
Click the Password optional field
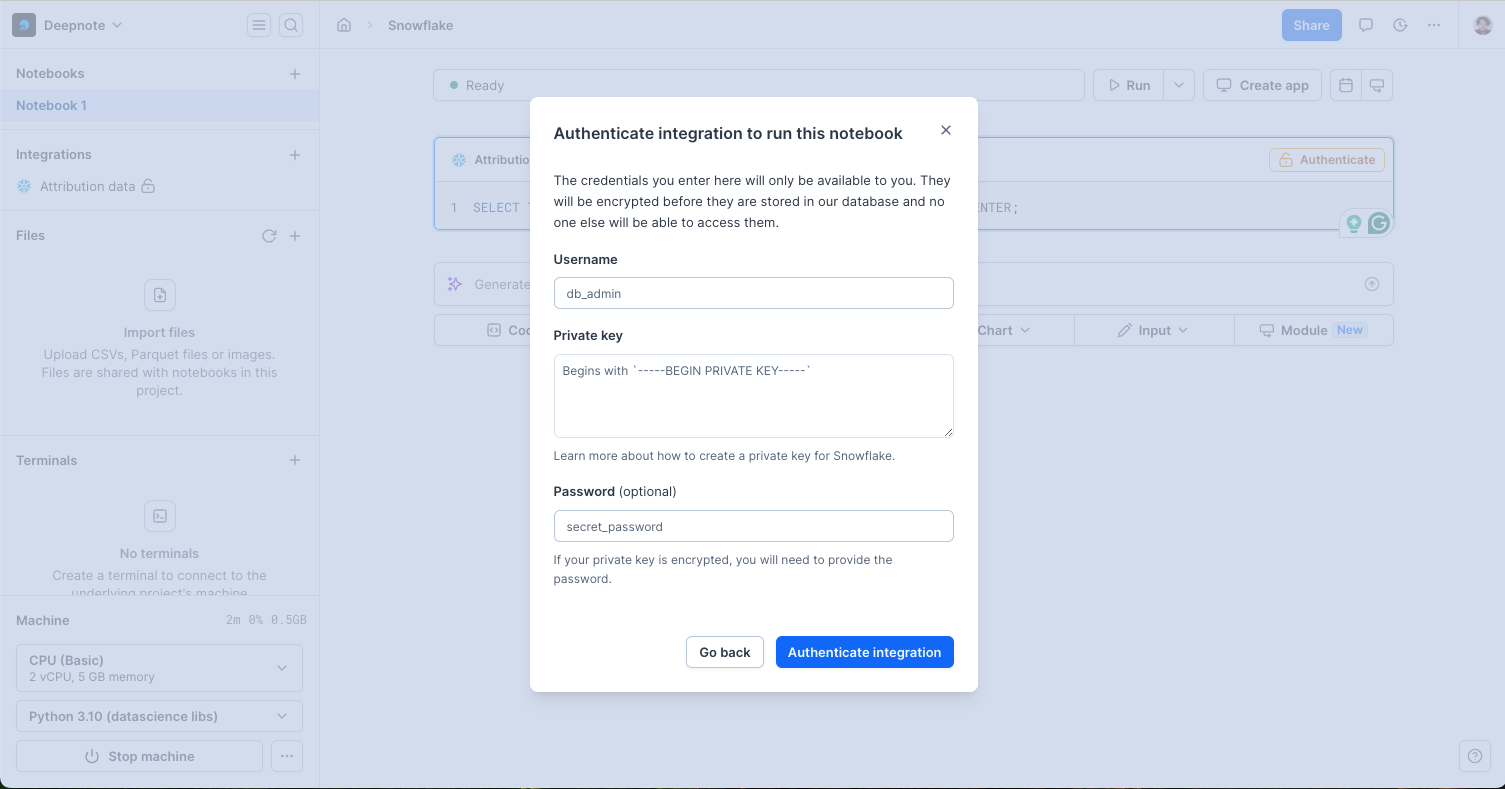pos(753,526)
